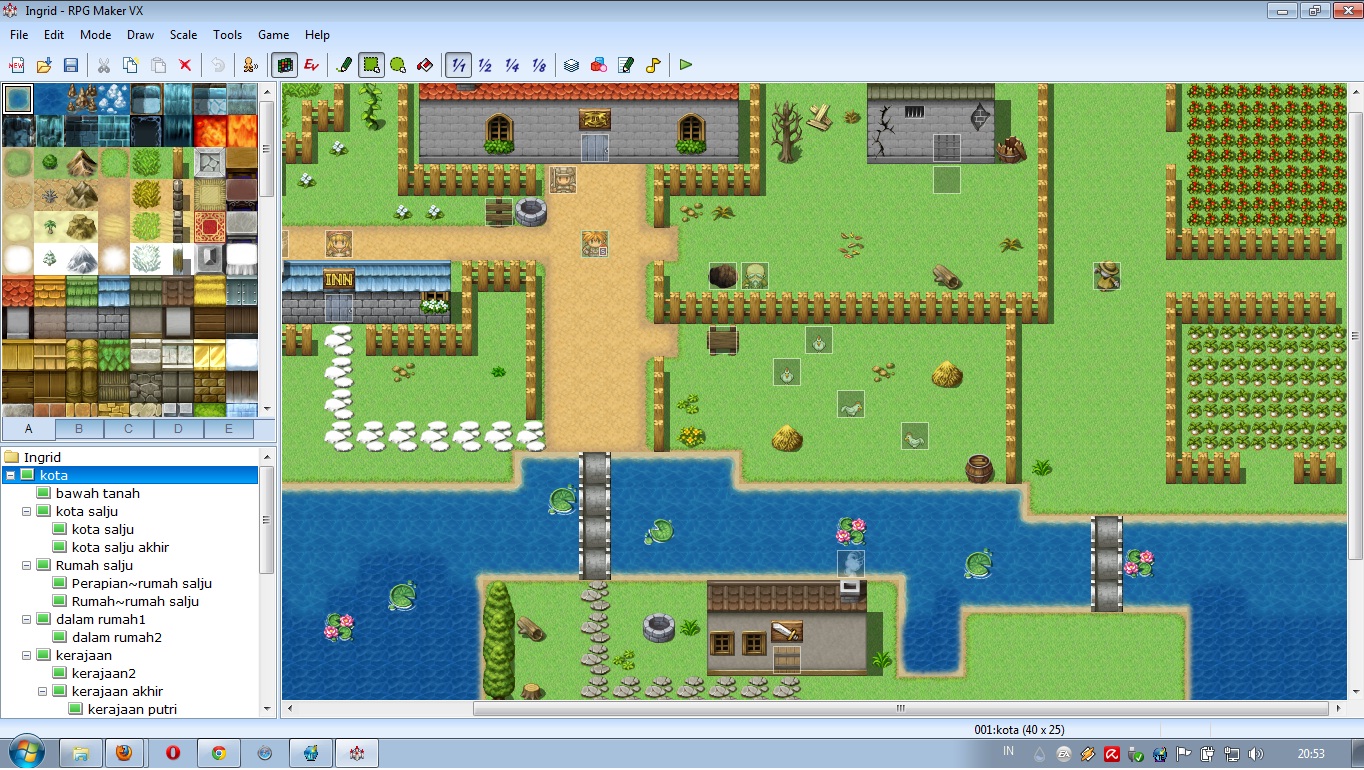Open Windows Explorer from the taskbar
The width and height of the screenshot is (1364, 770).
click(x=81, y=752)
